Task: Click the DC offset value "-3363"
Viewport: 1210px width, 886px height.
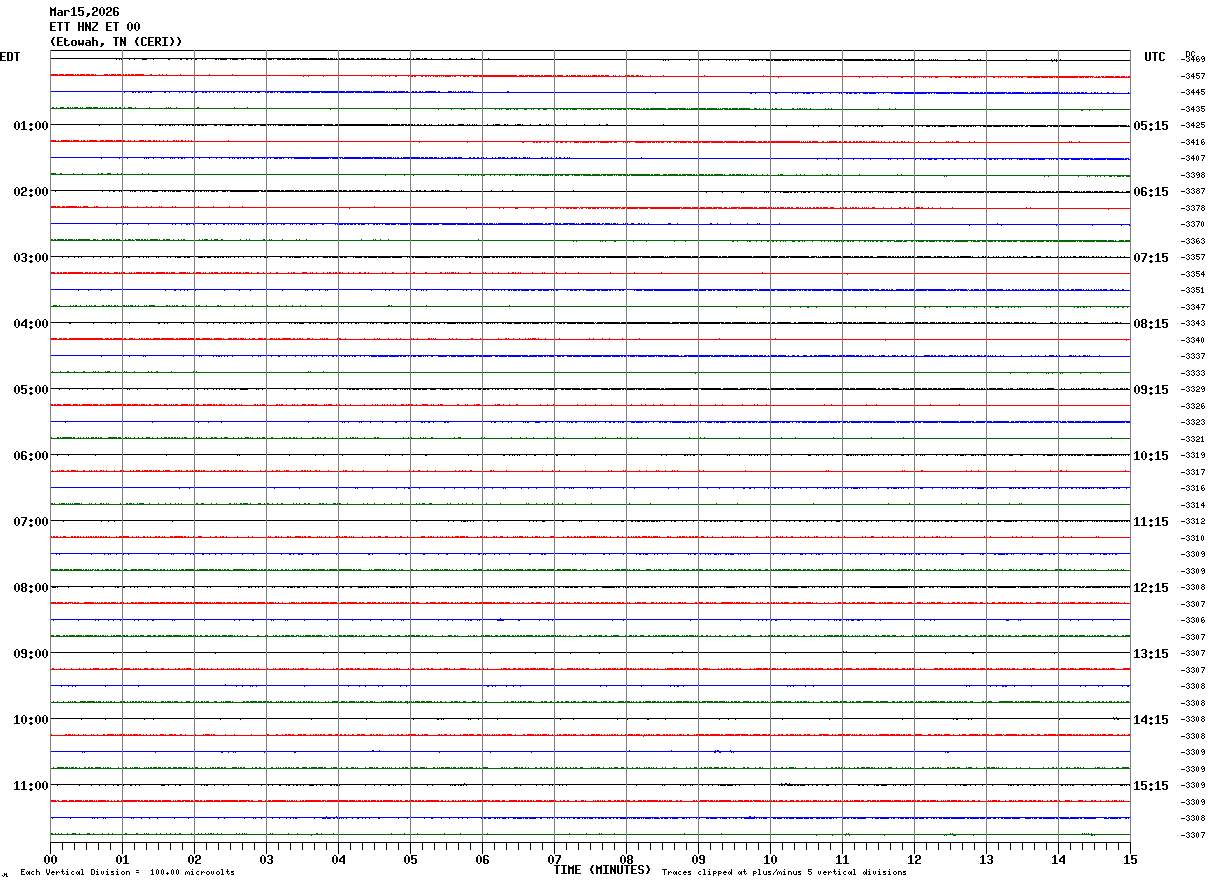Action: [1192, 241]
